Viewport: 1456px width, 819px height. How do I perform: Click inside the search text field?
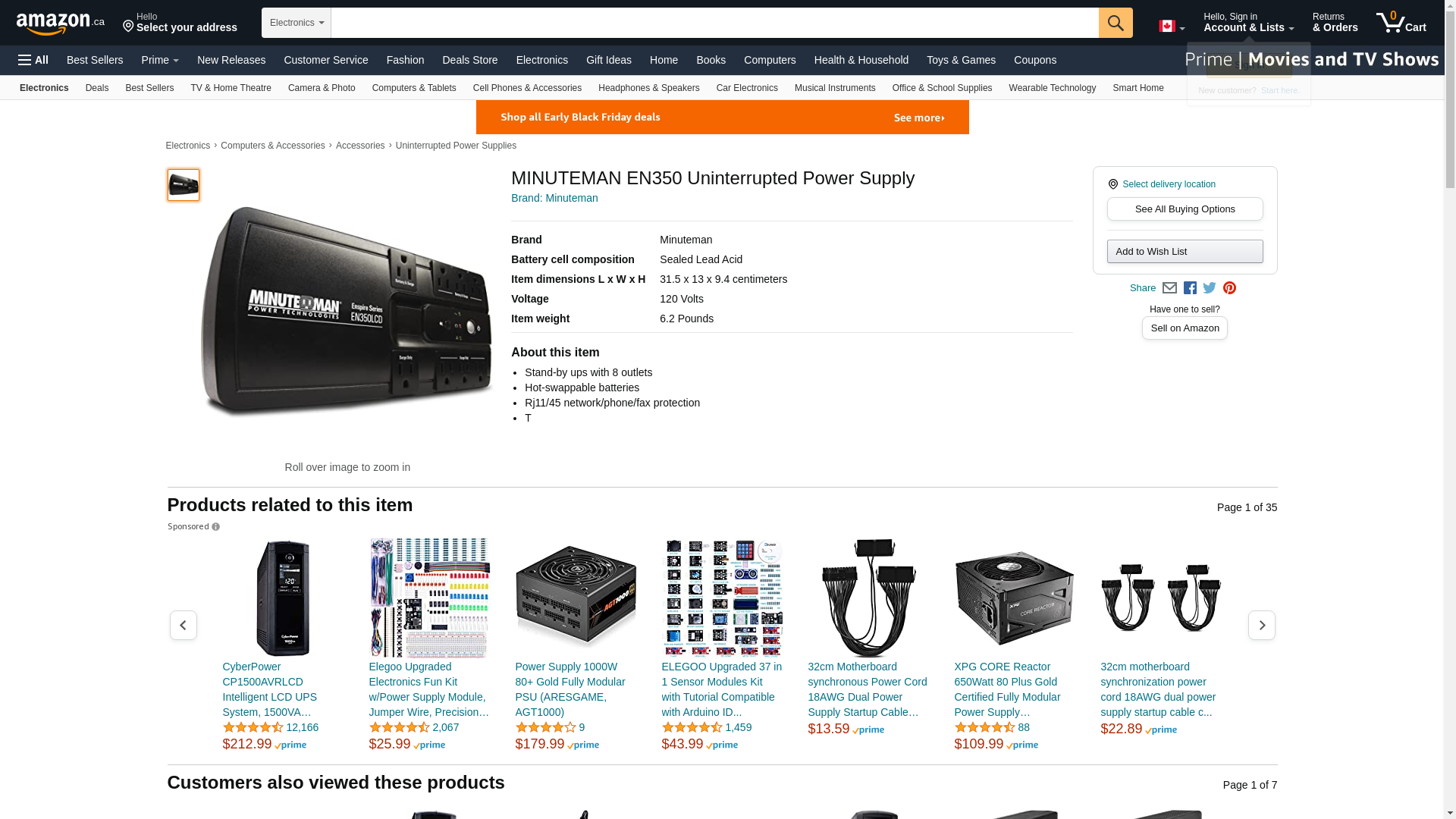[714, 23]
